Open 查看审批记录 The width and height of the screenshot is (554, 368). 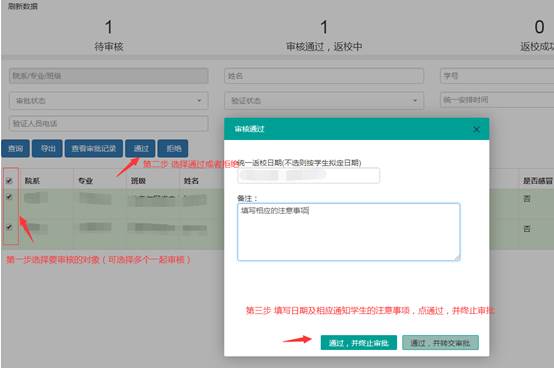[94, 148]
